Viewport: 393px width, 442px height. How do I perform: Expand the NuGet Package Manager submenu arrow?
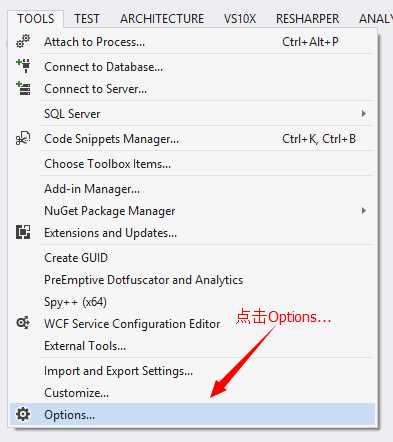coord(364,211)
